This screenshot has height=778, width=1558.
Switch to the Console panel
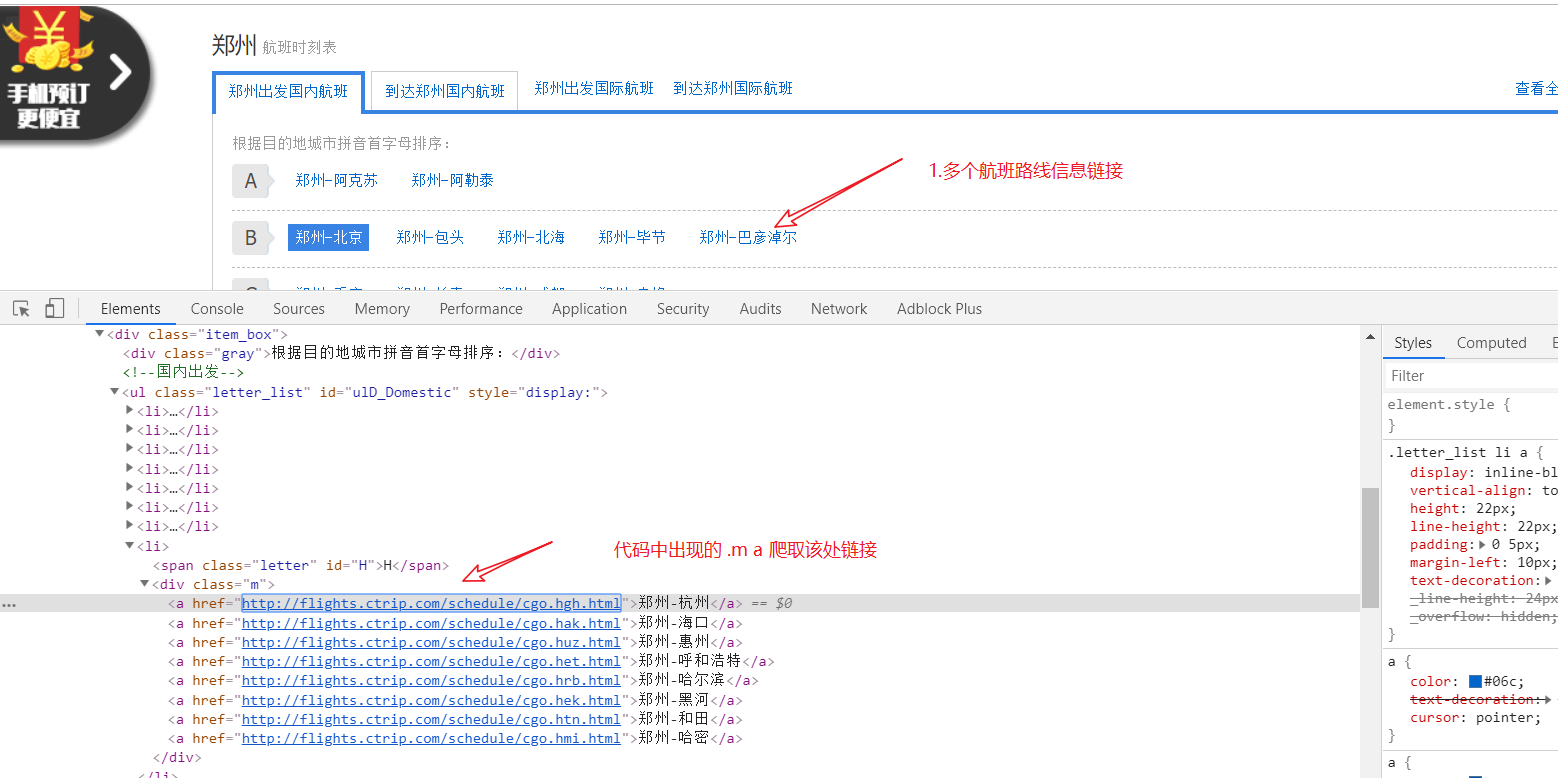(216, 308)
